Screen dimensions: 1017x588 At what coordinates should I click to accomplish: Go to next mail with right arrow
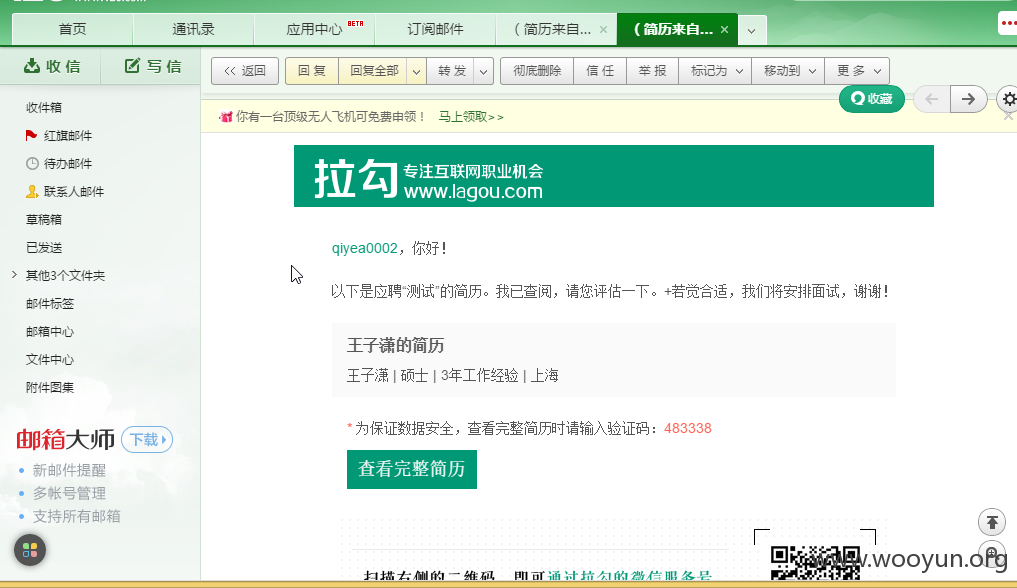[968, 99]
